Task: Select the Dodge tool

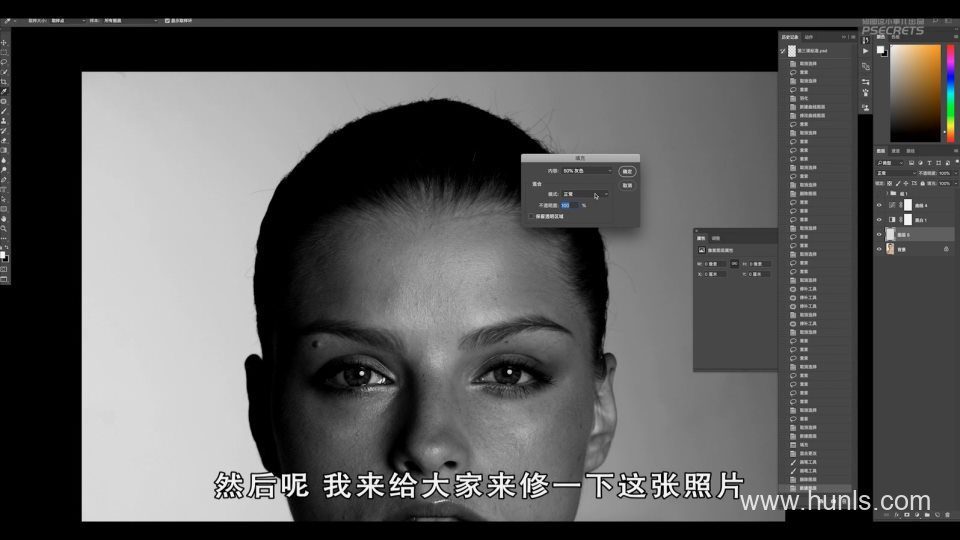Action: [x=4, y=170]
